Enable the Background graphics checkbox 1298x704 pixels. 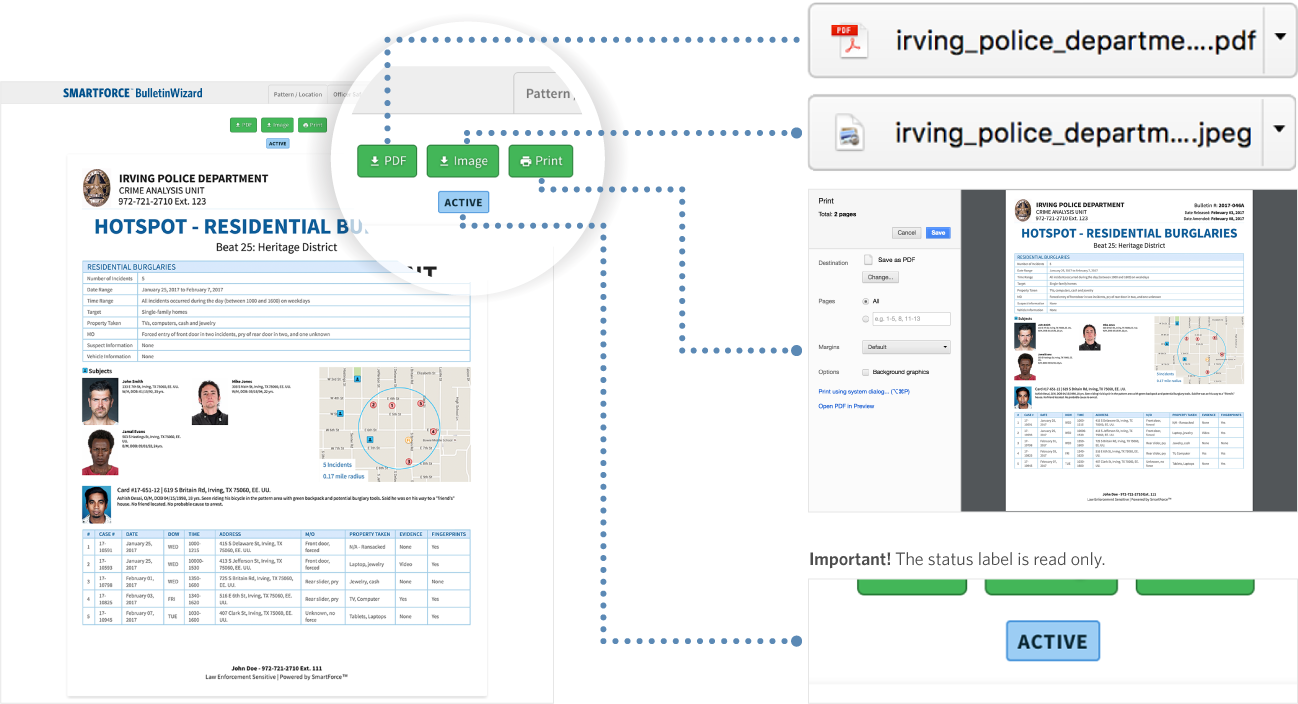click(865, 372)
